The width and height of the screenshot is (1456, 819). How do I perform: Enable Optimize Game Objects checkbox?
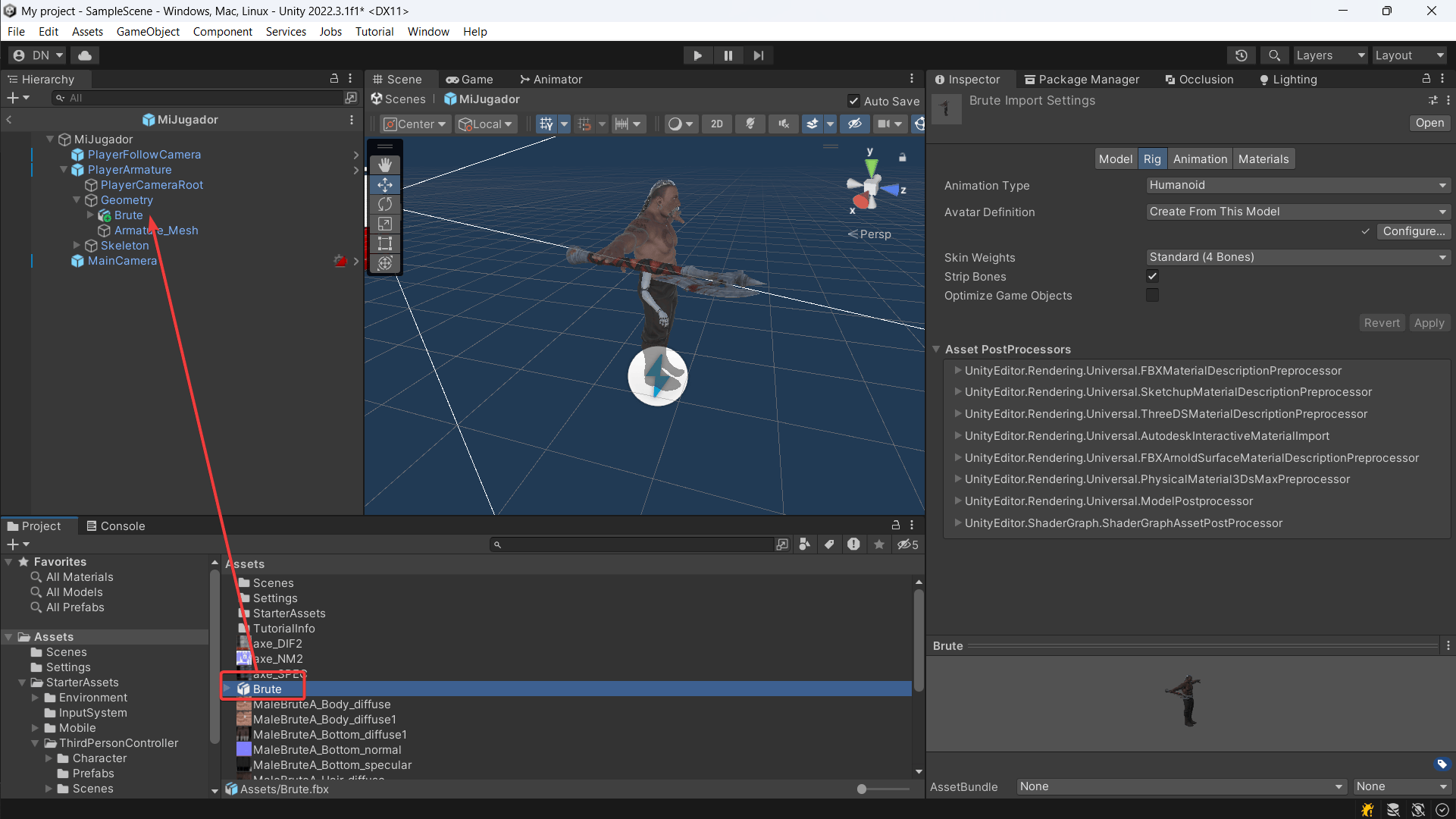1152,295
